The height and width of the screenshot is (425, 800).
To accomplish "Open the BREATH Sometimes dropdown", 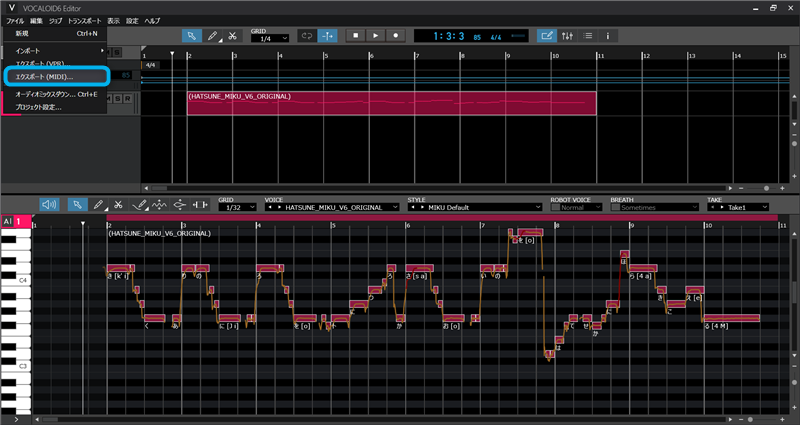I will [659, 207].
